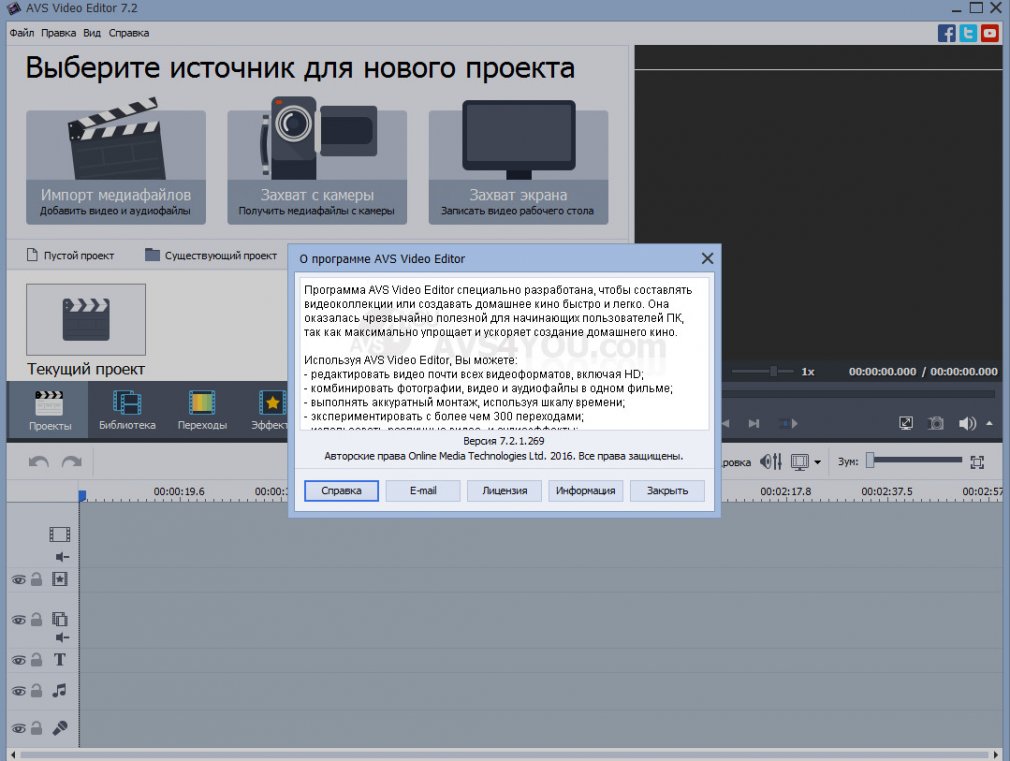Click the Версия 7.2.1.269 text

tap(504, 441)
